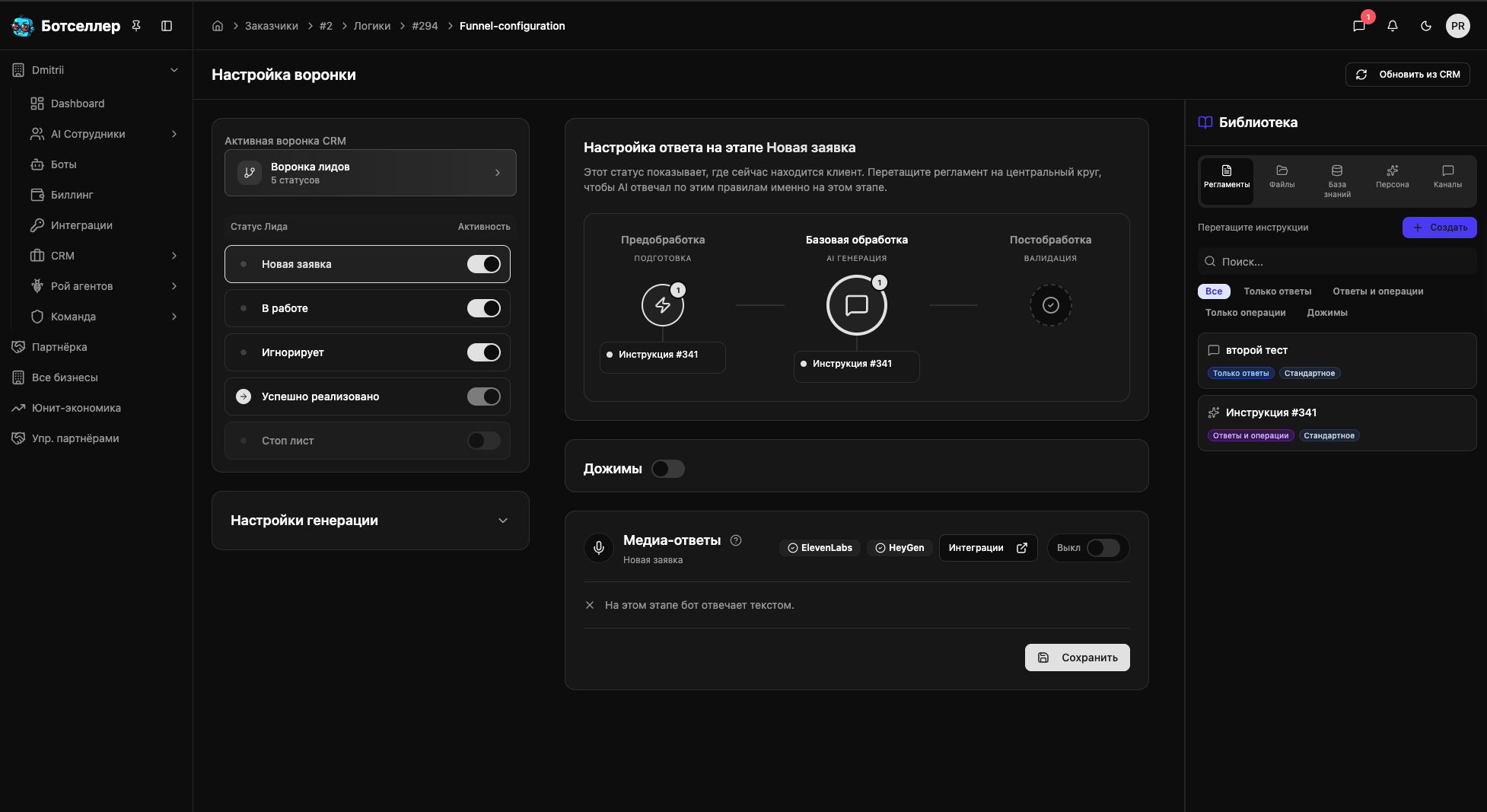Focus the Поиск... library search field
Screen dimensions: 1487x812
(x=1337, y=262)
